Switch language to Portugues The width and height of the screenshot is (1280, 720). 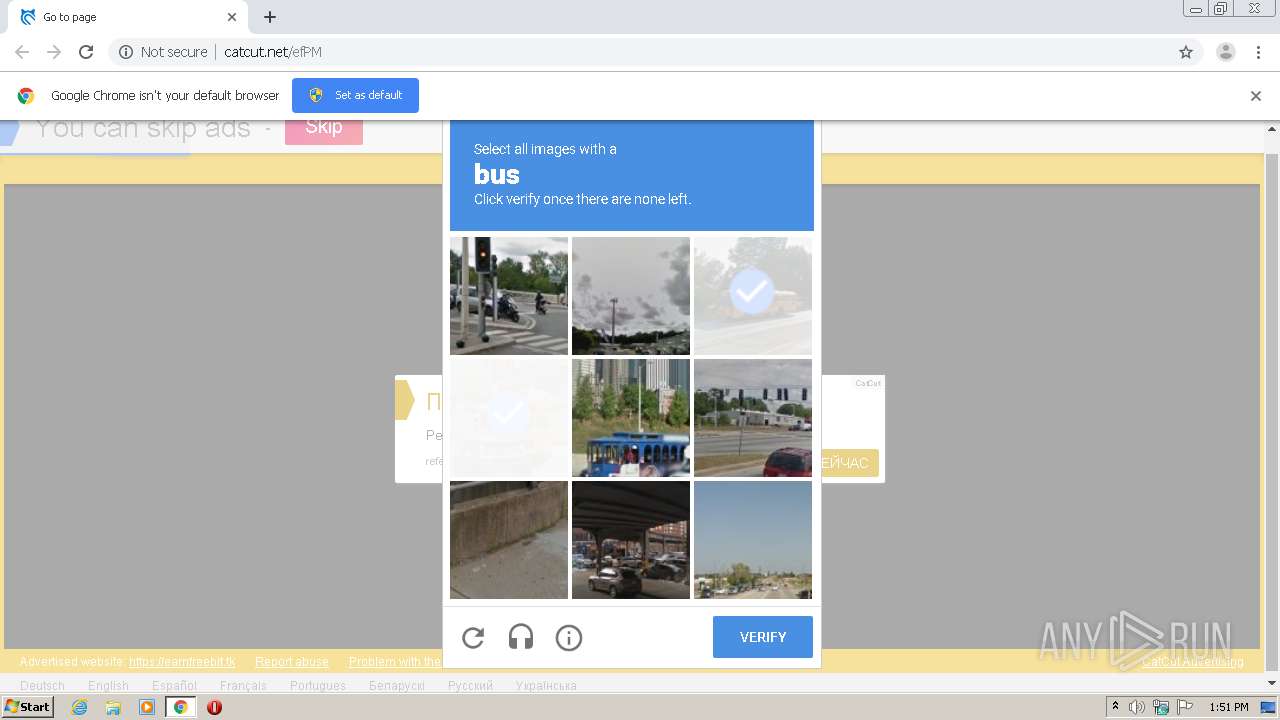318,686
